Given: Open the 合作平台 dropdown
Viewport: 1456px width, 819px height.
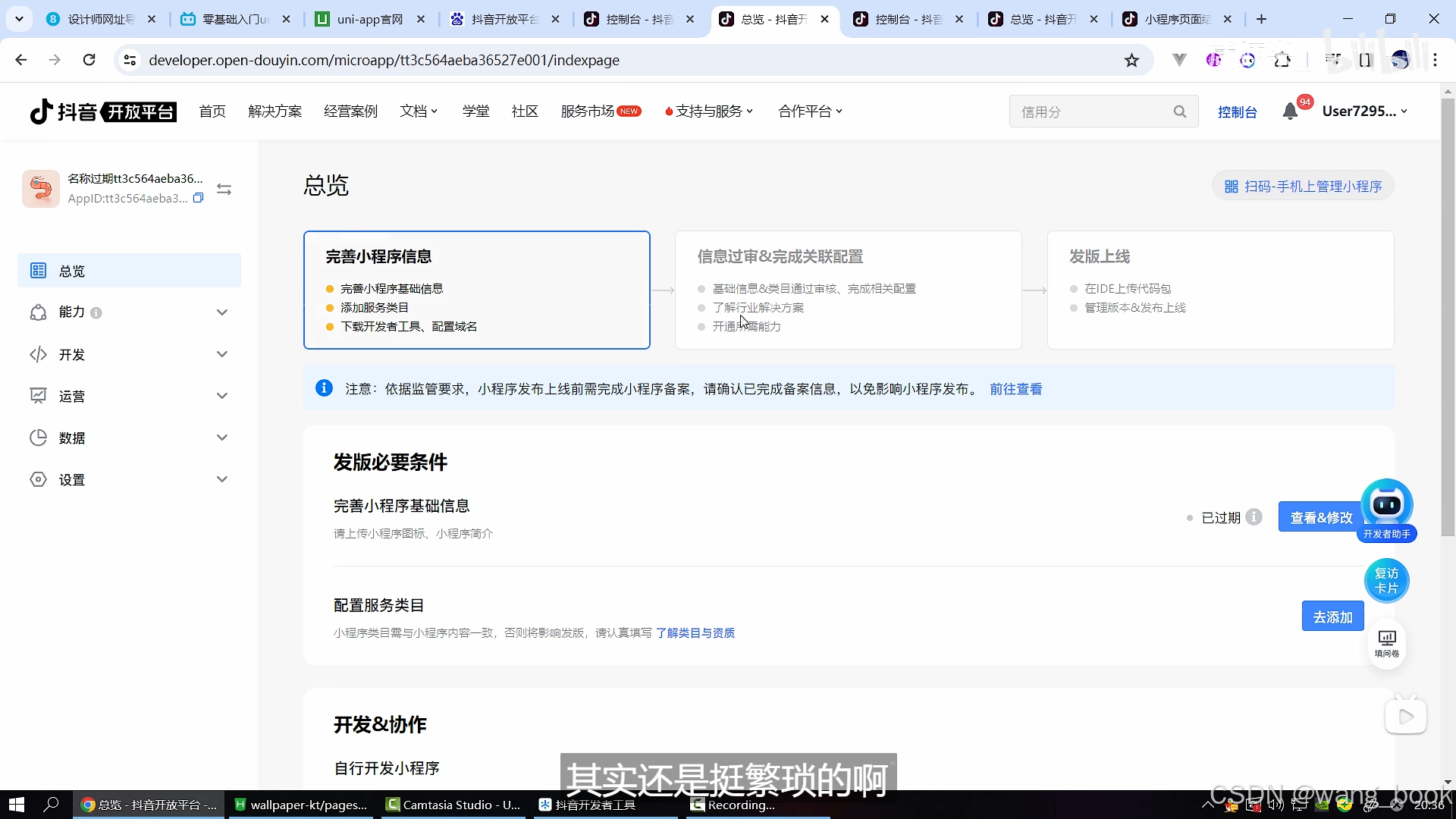Looking at the screenshot, I should (810, 111).
